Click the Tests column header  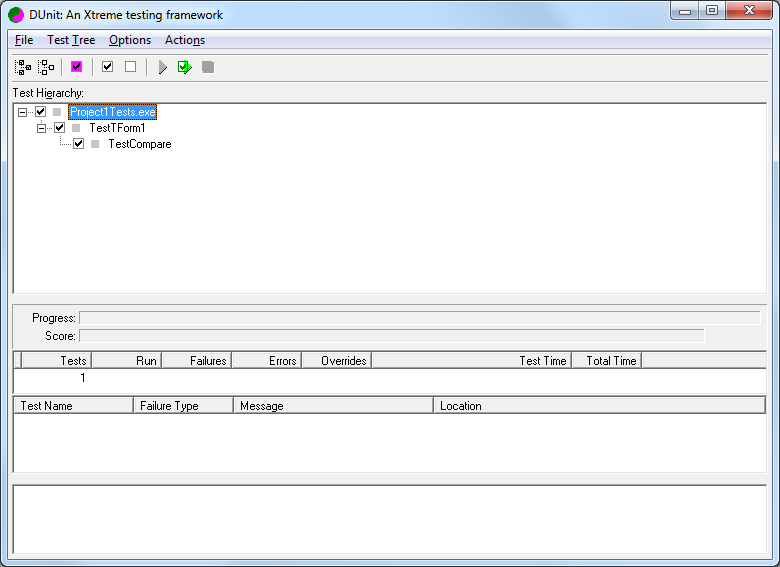(57, 361)
